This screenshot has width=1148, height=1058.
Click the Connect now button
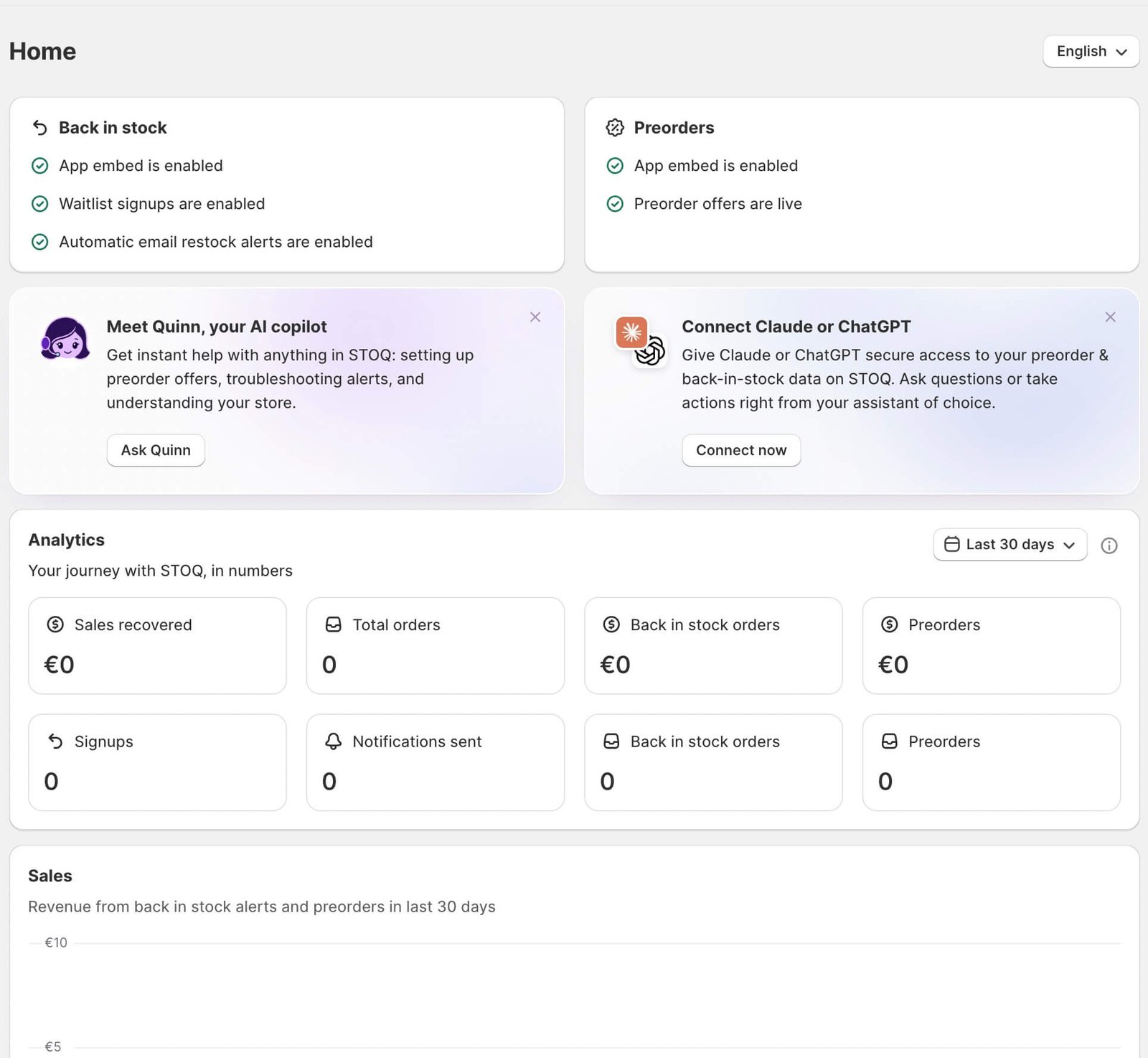pos(741,450)
